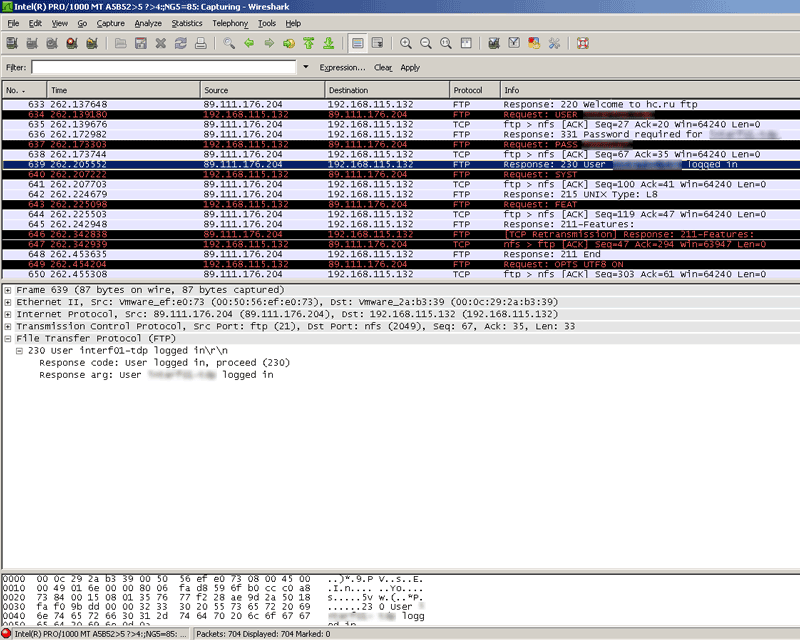Click the Expression... filter button
Screen dimensions: 800x640
click(342, 68)
